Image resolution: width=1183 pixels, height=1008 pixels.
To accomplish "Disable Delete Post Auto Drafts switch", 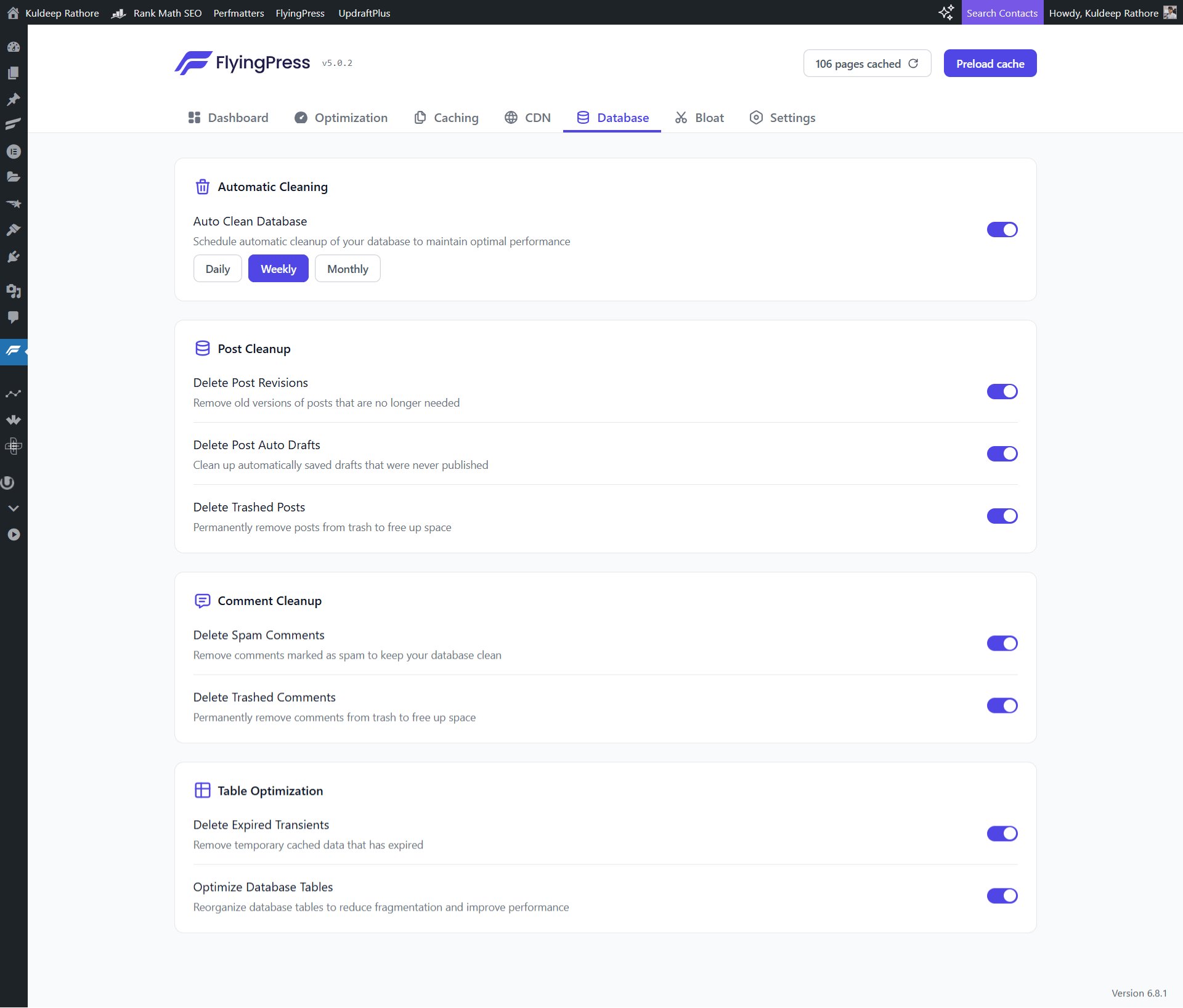I will [x=1002, y=454].
